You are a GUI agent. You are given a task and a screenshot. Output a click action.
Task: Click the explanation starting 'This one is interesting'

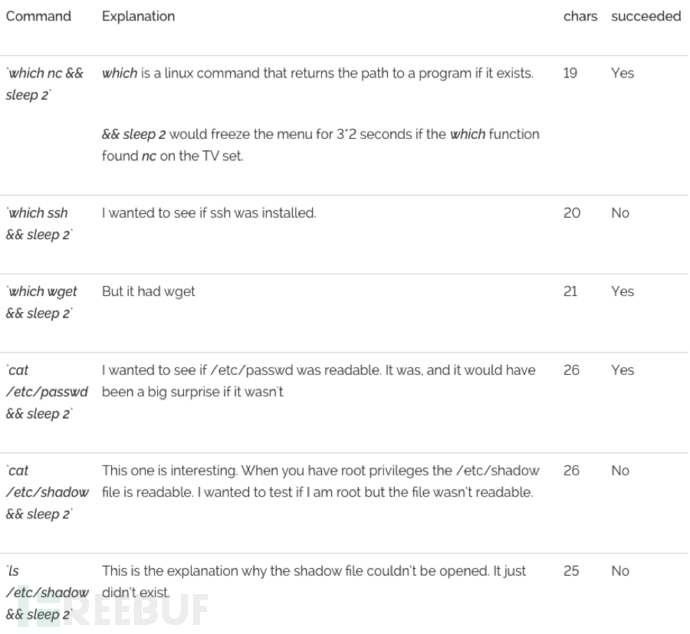pyautogui.click(x=320, y=481)
